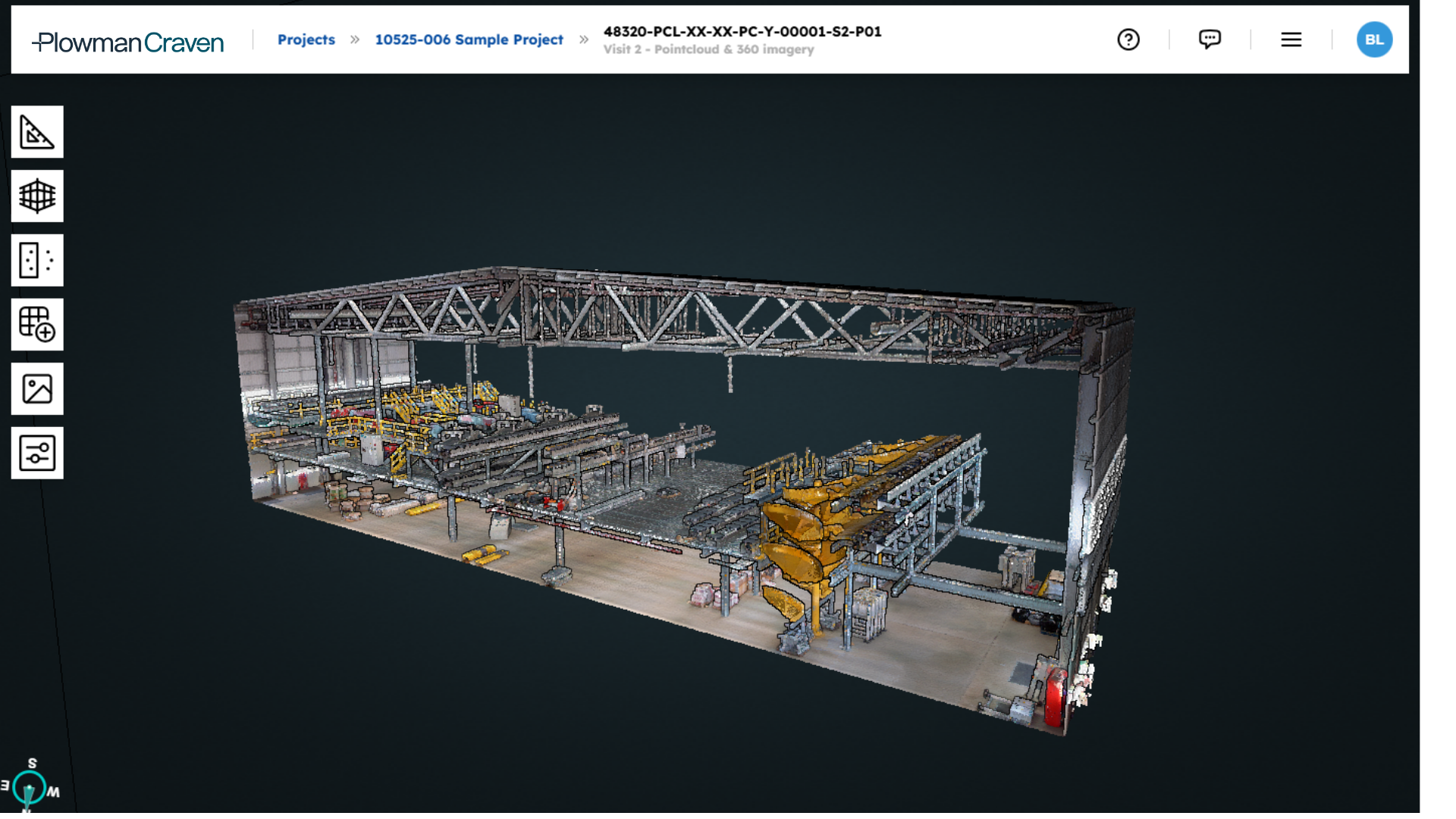Open the BL user account avatar

(x=1374, y=39)
